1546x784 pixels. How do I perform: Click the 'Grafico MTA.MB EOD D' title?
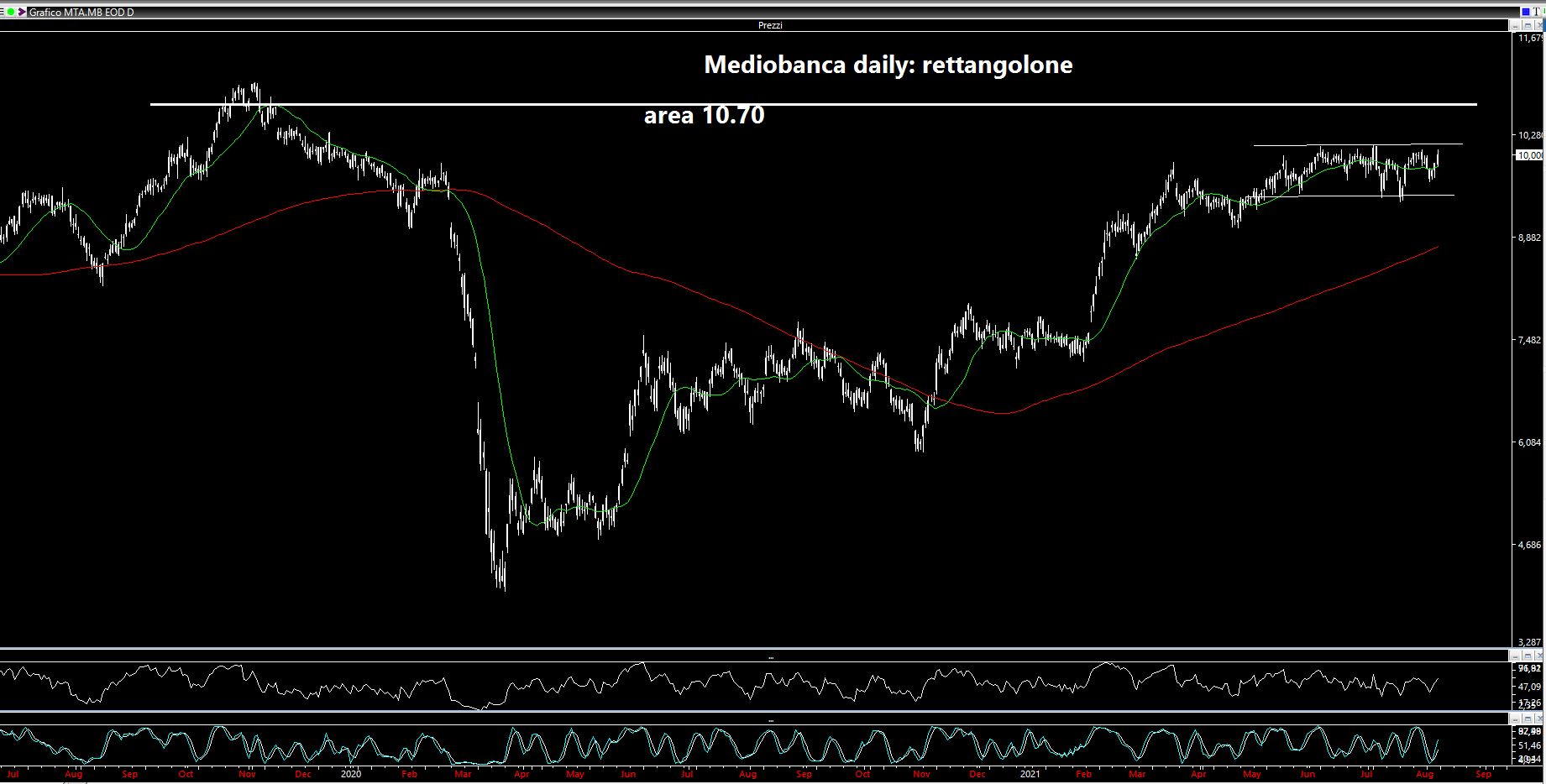(x=81, y=12)
